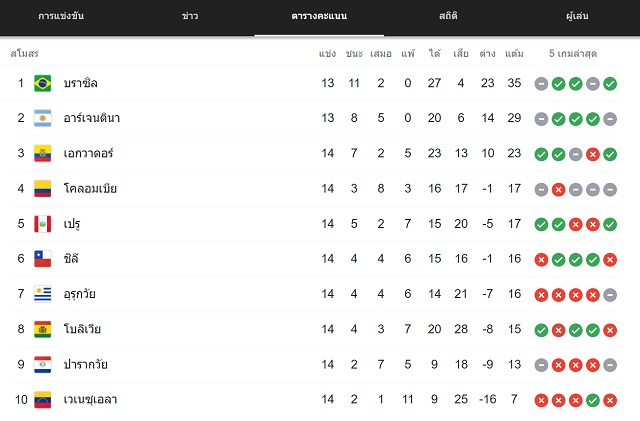Click the Uruguay flag icon
Screen dimensions: 640x421
click(x=42, y=294)
